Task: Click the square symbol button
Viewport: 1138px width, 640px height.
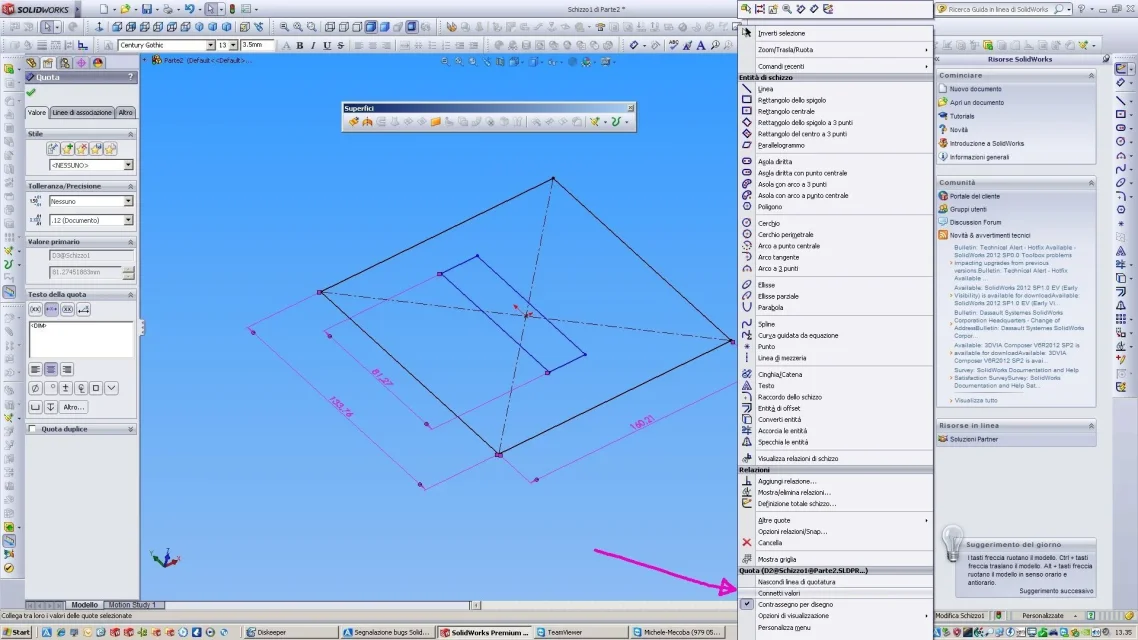Action: point(96,388)
